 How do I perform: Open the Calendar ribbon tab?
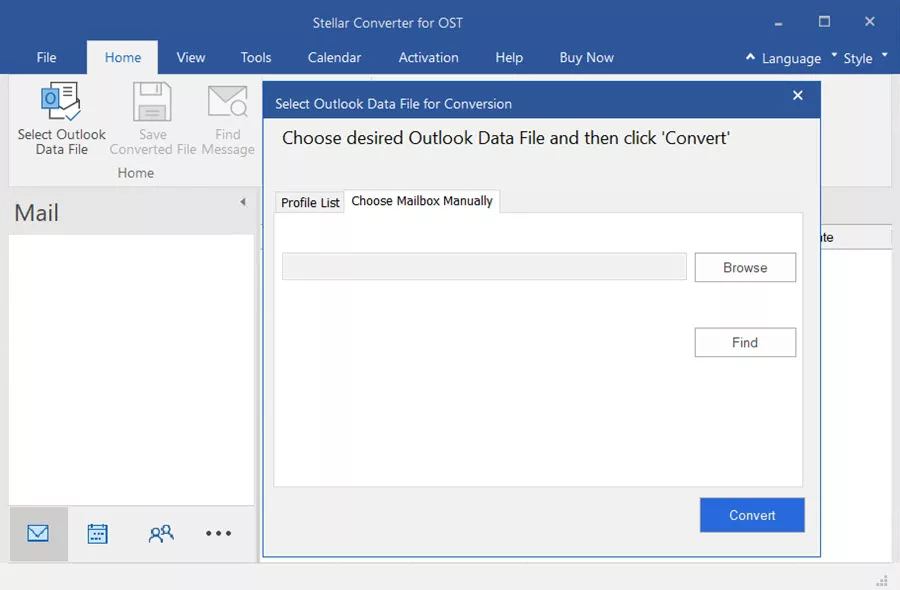334,57
